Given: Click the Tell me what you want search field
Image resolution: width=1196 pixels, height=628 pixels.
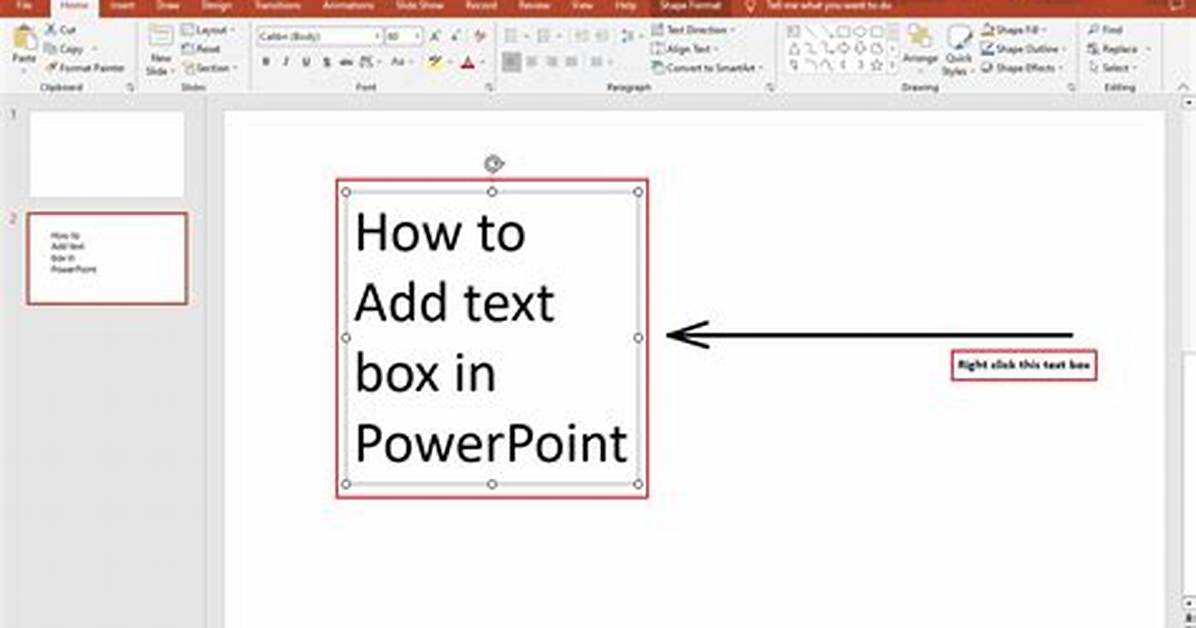Looking at the screenshot, I should (830, 6).
